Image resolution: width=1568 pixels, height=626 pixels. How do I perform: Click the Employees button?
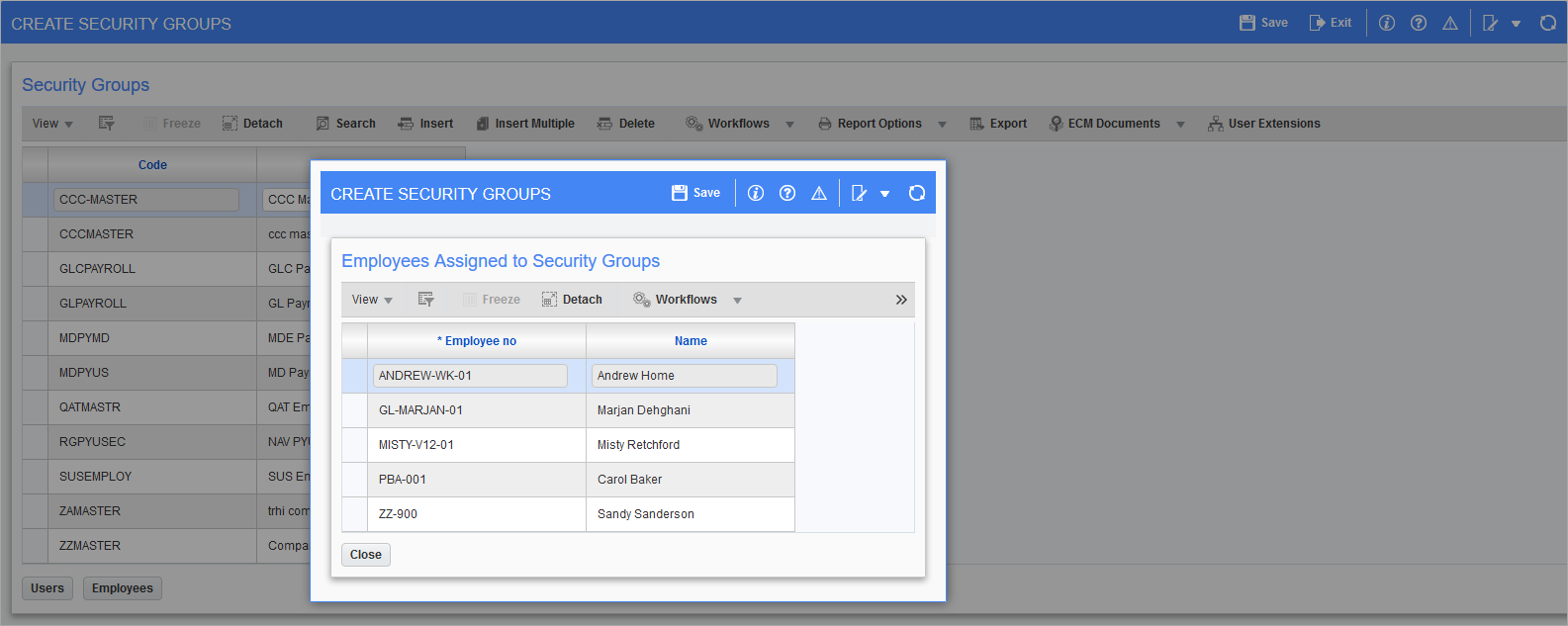click(123, 588)
